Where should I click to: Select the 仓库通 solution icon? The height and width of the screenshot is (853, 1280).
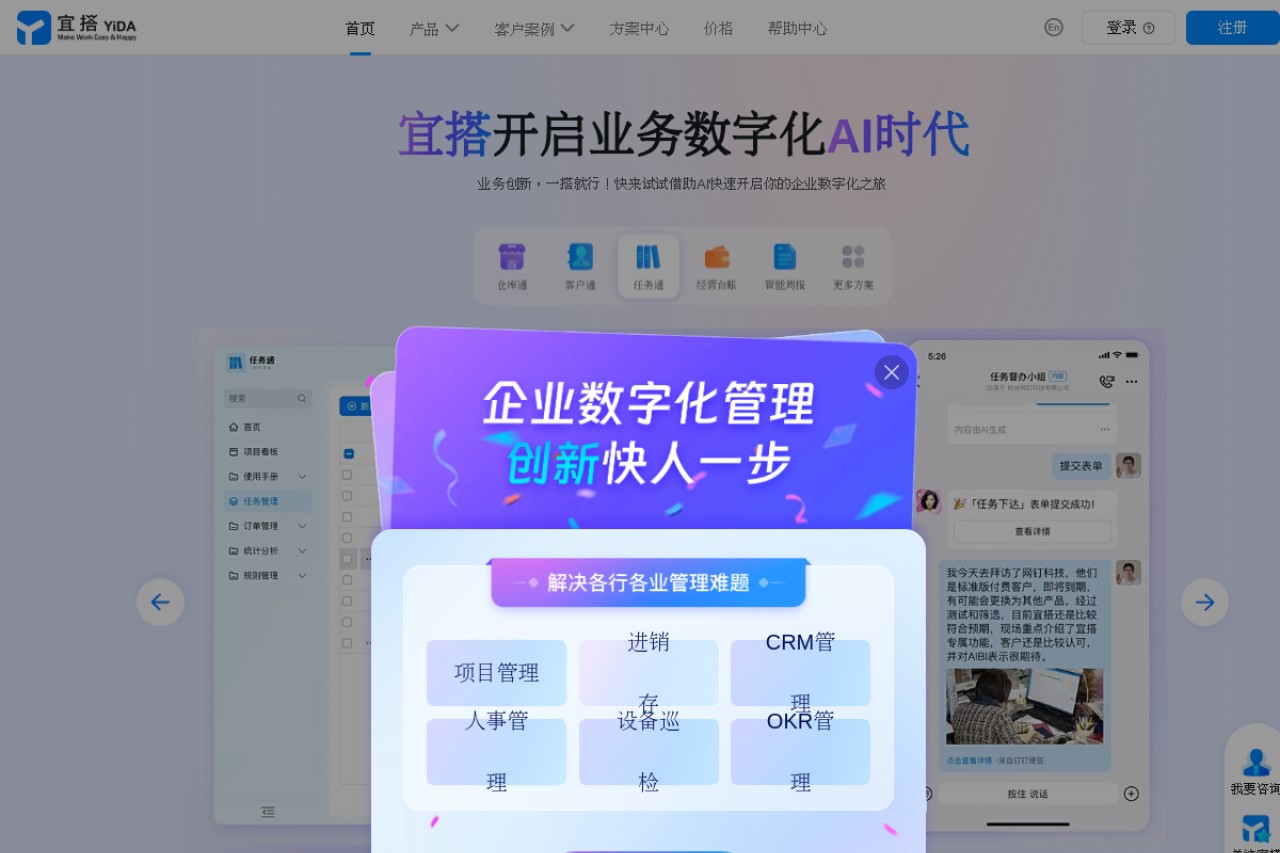coord(512,266)
